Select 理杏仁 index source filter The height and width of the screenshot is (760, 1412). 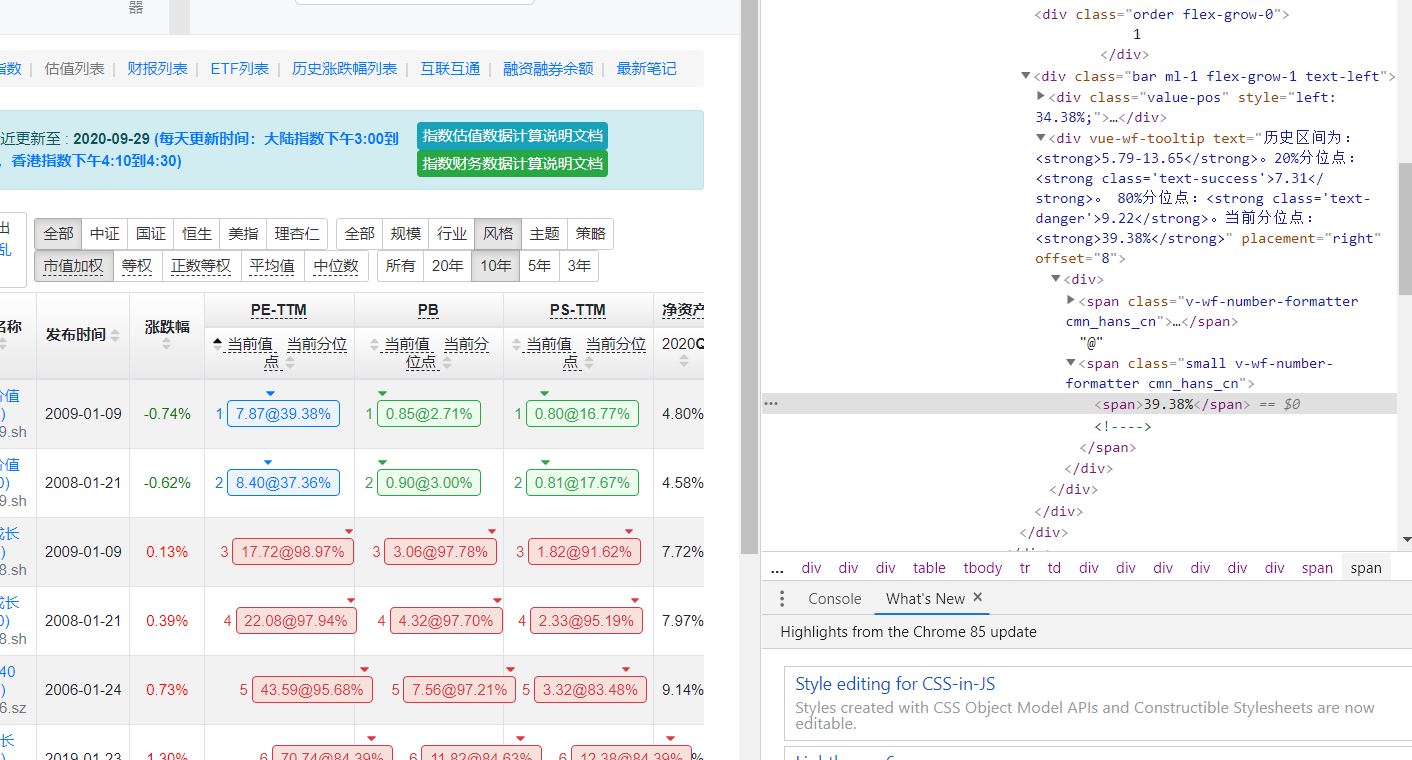(x=296, y=233)
